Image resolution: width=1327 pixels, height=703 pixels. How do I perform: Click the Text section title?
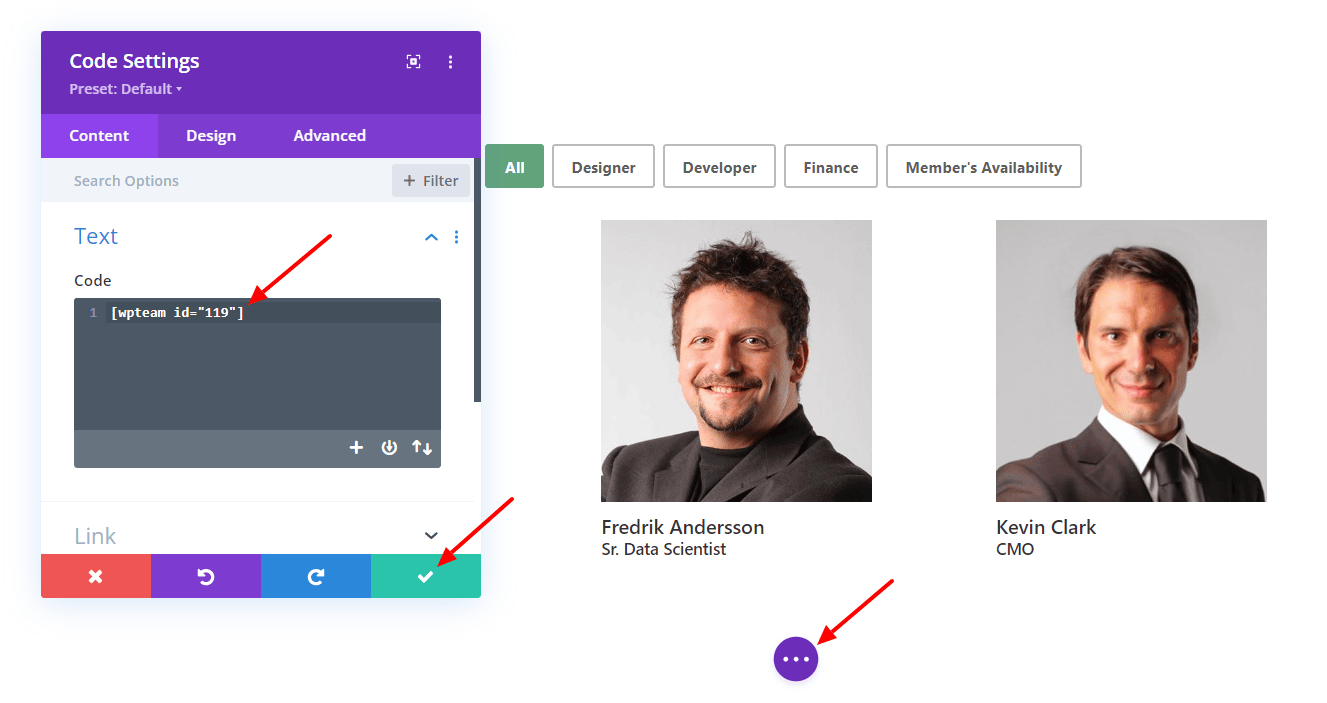96,237
